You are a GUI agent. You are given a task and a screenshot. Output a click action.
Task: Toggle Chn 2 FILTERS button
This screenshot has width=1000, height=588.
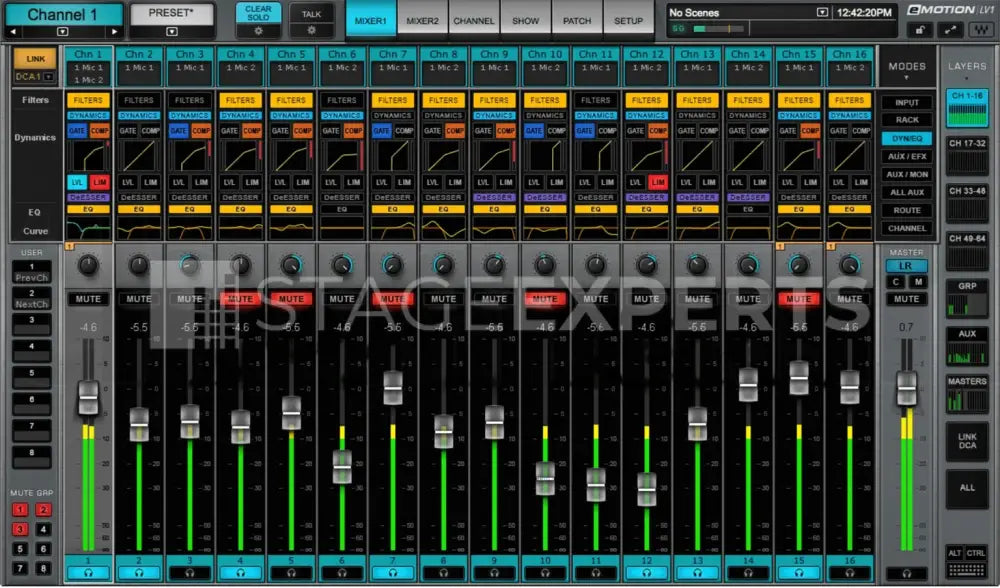pos(138,100)
